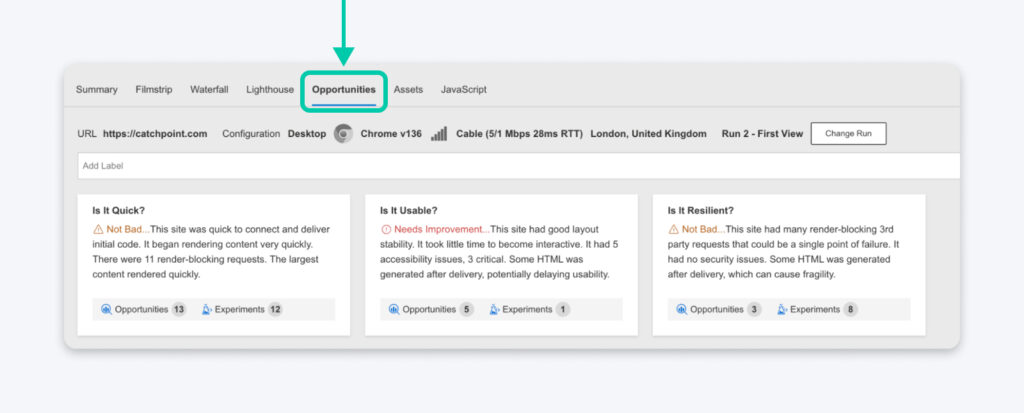1024x413 pixels.
Task: Switch to the JavaScript tab
Action: (464, 89)
